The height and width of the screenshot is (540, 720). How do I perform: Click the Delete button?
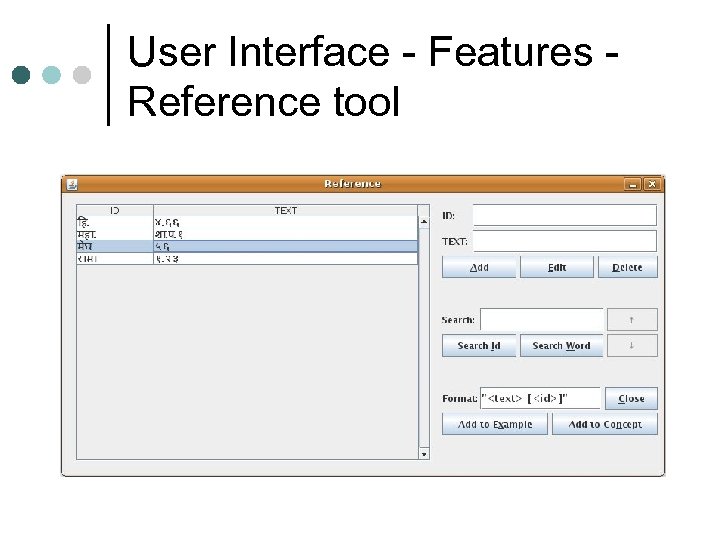pyautogui.click(x=627, y=267)
